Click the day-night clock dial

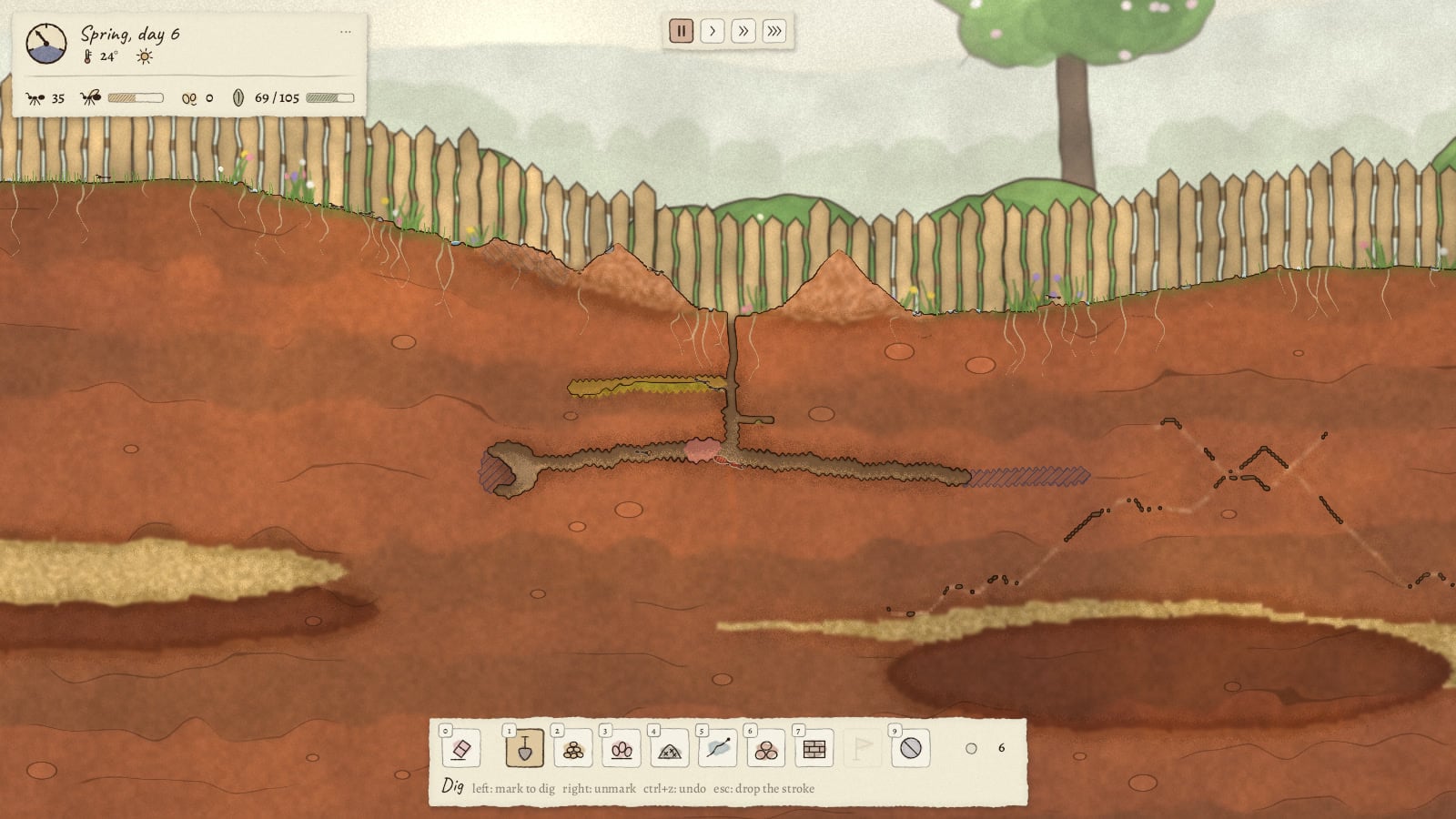[x=46, y=44]
